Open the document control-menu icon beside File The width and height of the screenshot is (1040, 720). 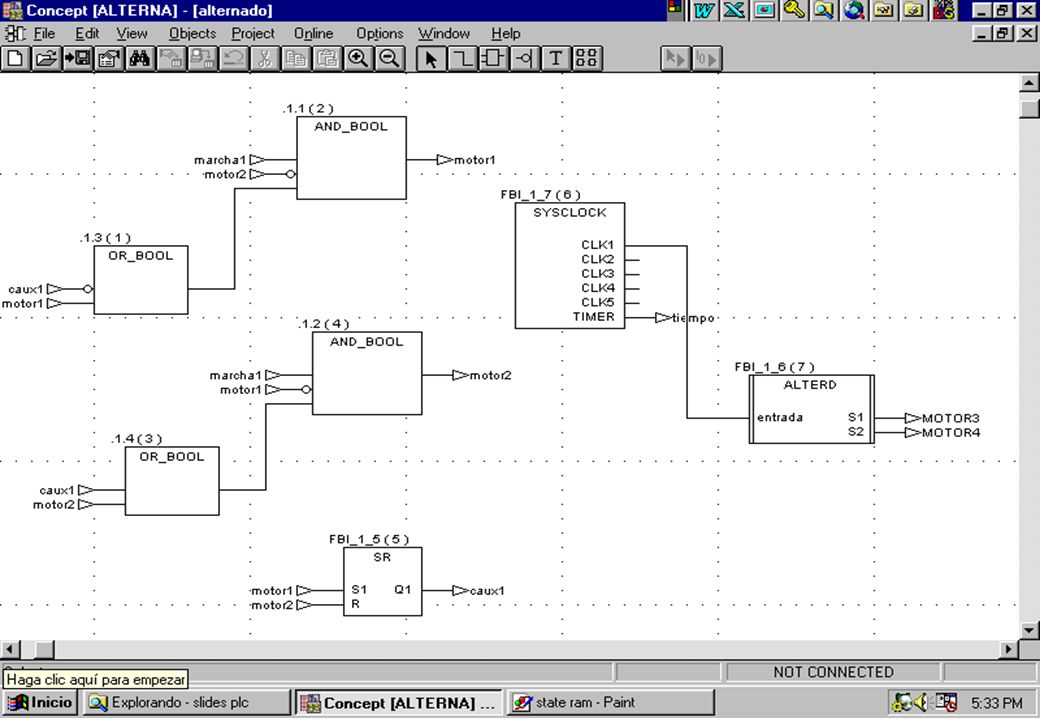tap(15, 33)
